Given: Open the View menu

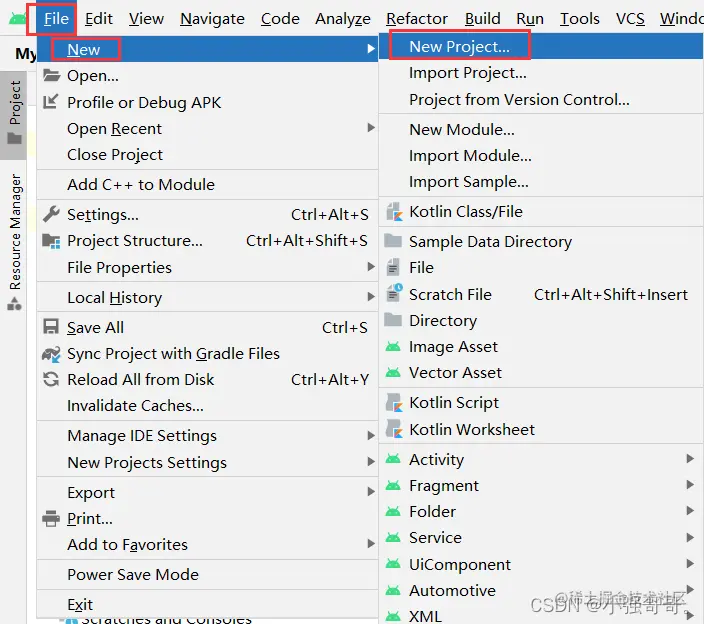Looking at the screenshot, I should pyautogui.click(x=146, y=19).
